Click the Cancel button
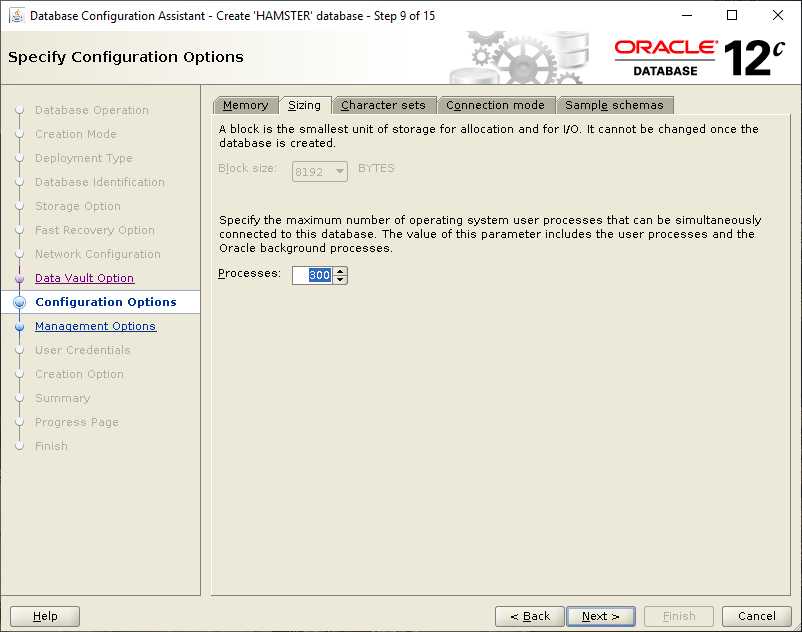 [756, 616]
